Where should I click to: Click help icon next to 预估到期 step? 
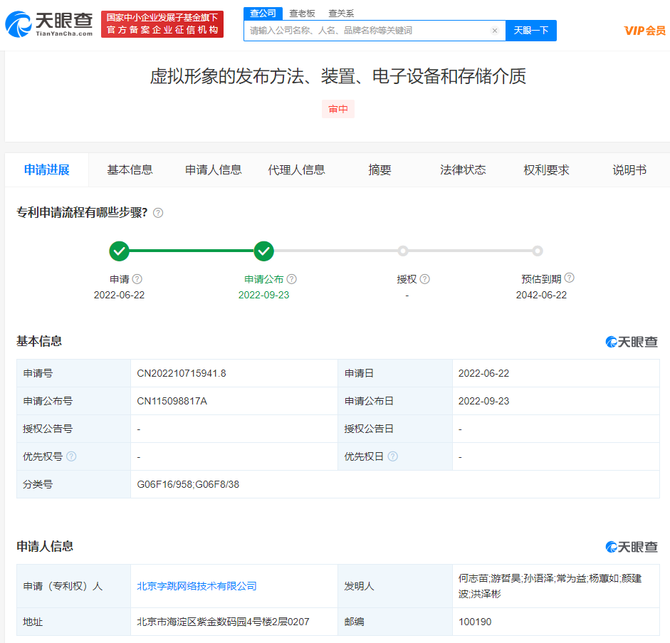569,278
